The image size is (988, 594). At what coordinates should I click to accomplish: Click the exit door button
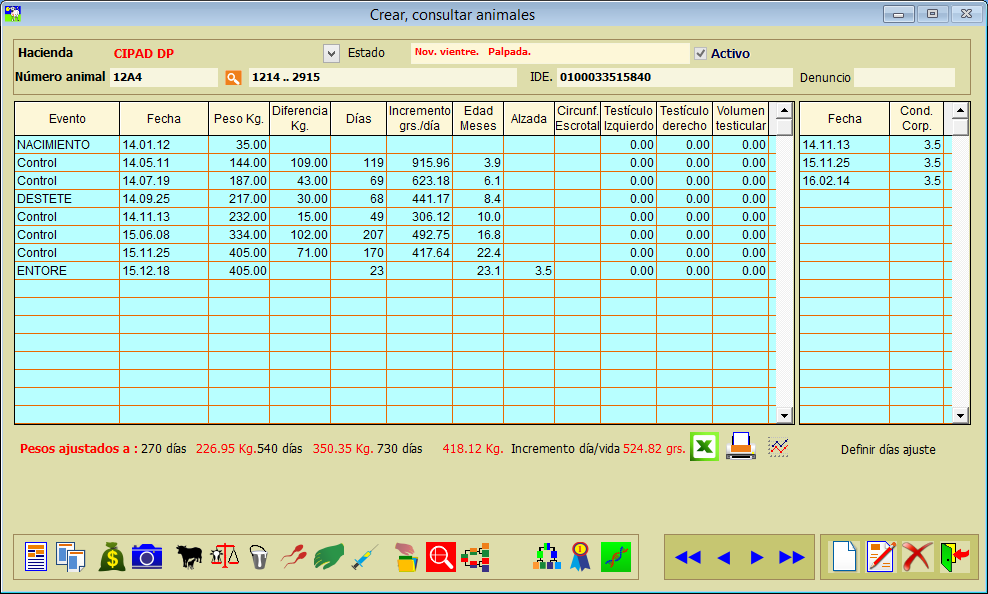(954, 556)
